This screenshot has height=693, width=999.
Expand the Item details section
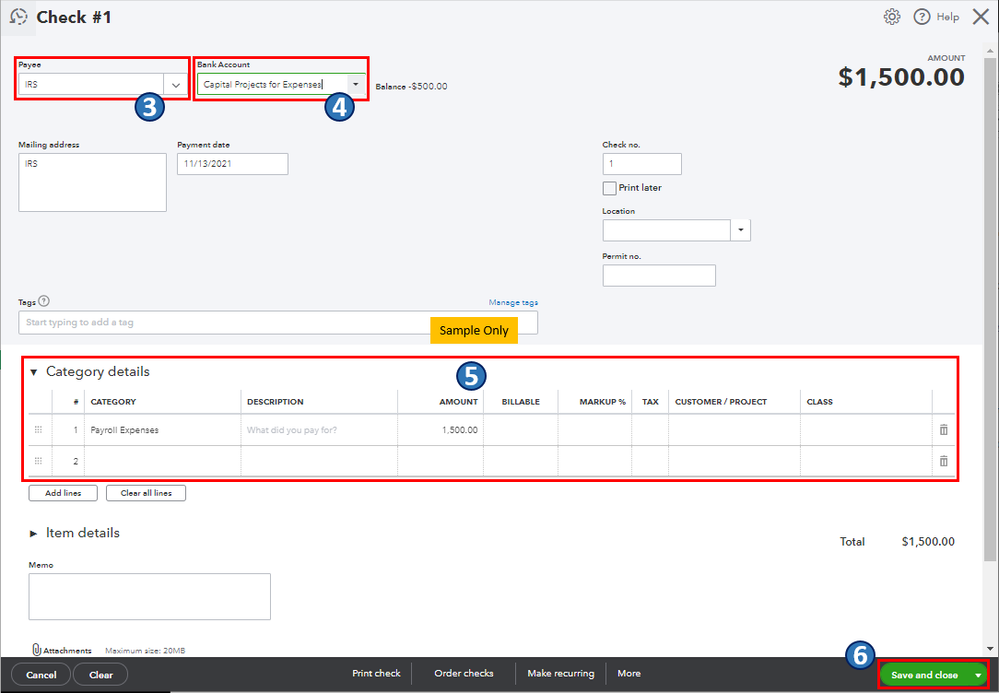34,534
